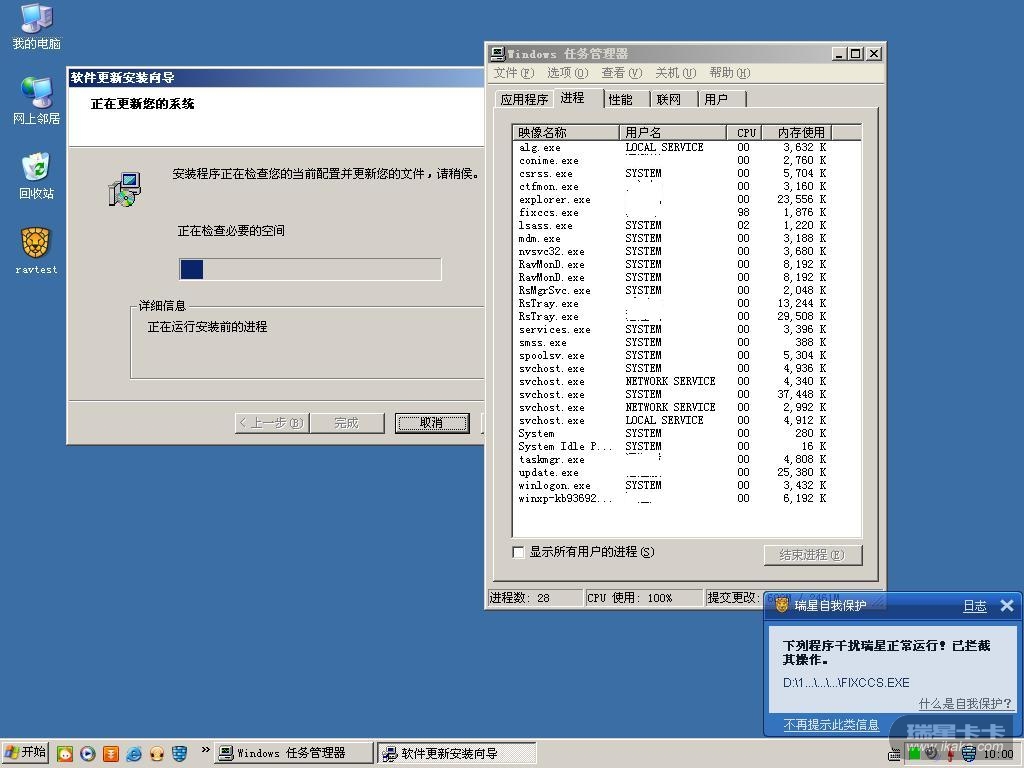
Task: Click the CPU 使用: 100% status entry
Action: tap(644, 598)
